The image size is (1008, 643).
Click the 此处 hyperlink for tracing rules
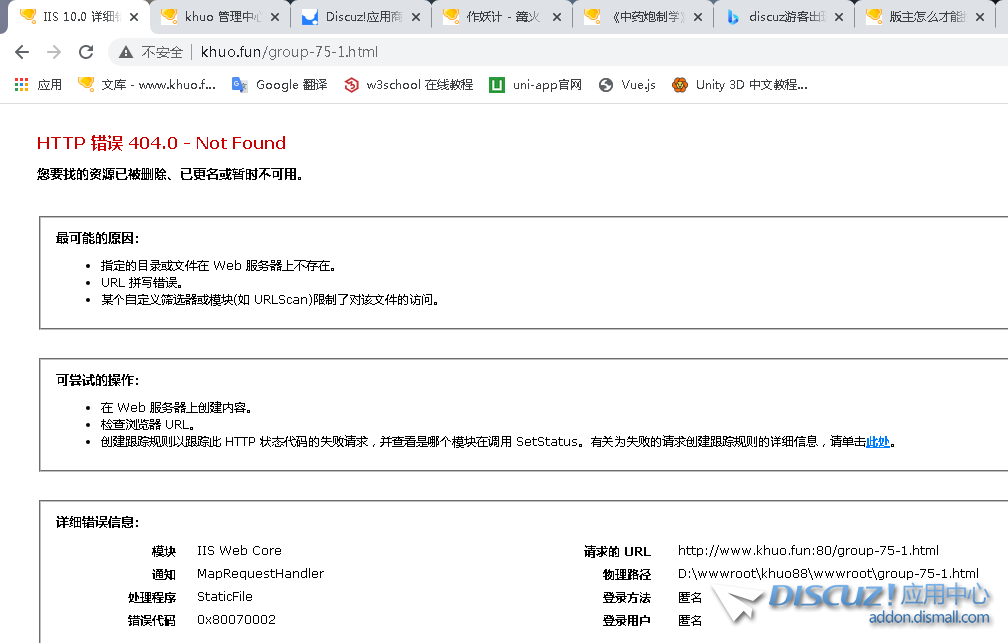pos(877,442)
